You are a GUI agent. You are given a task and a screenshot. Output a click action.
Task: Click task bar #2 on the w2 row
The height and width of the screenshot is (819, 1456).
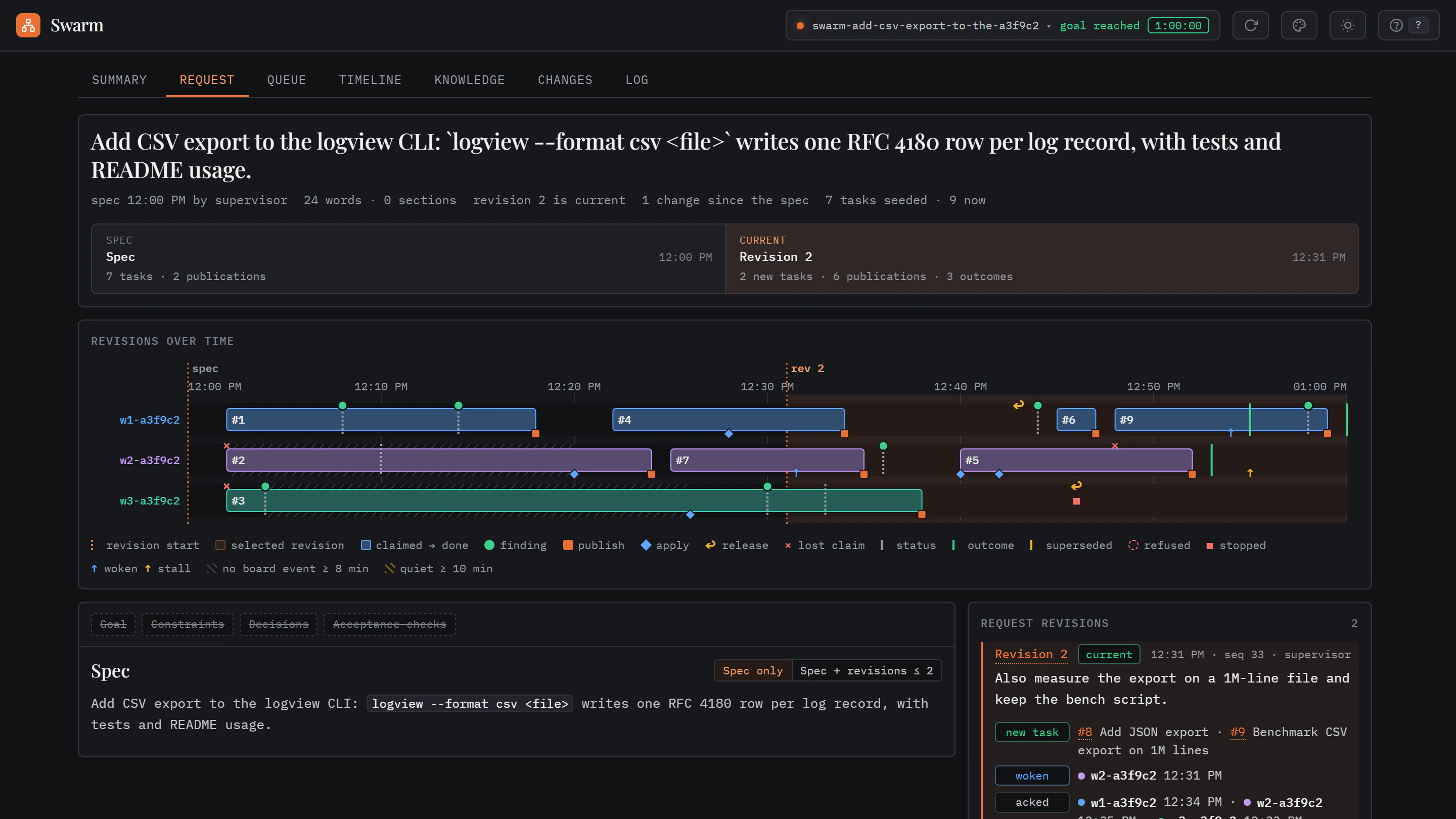coord(439,461)
